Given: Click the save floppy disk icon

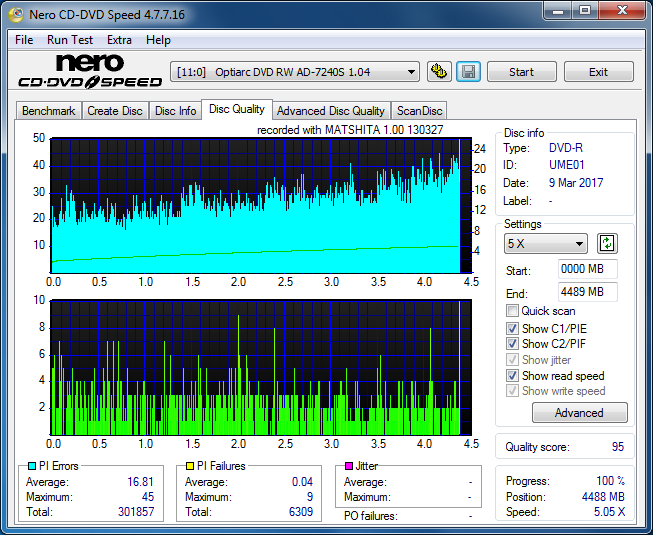Looking at the screenshot, I should tap(469, 72).
